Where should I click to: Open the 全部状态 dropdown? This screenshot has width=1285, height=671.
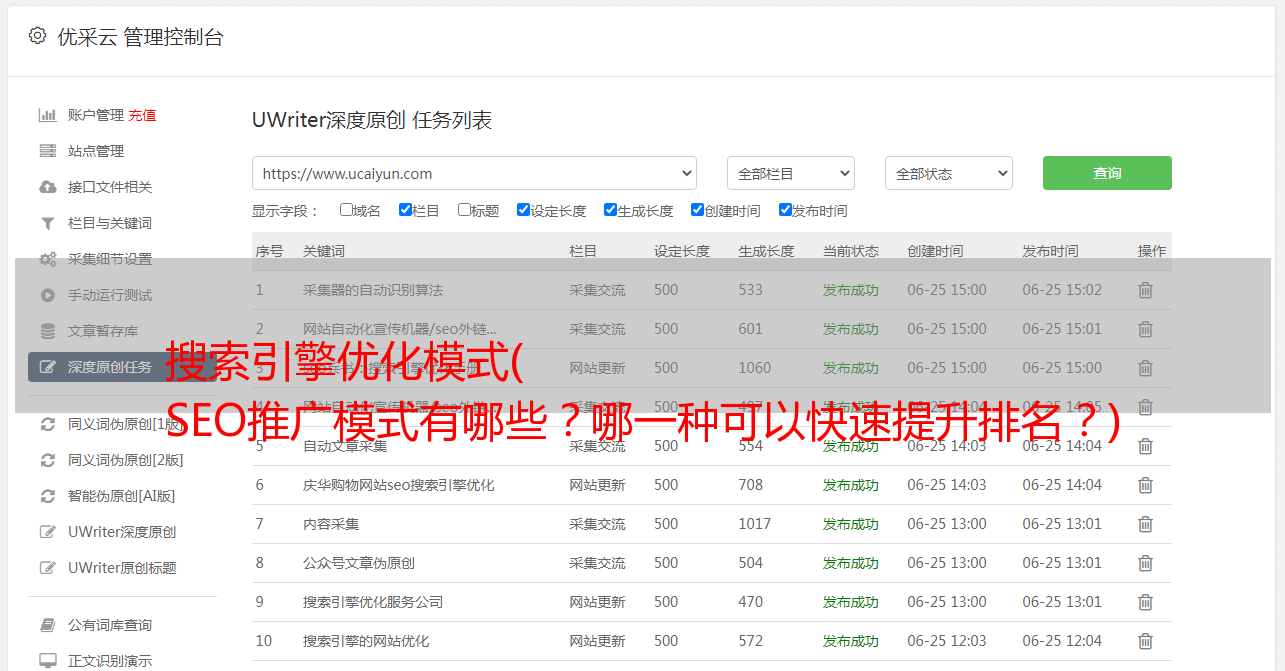948,173
